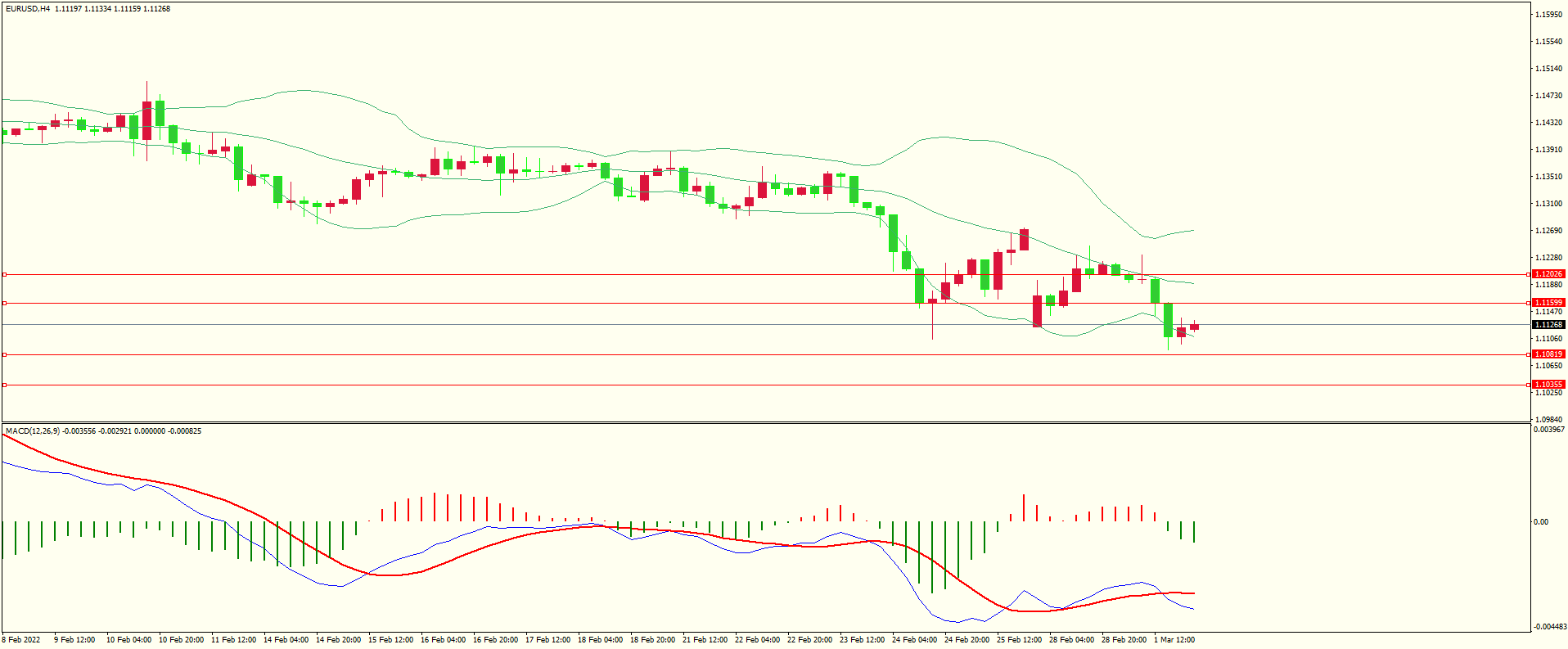Click the 1.15950 value on price scale
Viewport: 1568px width, 649px height.
(x=1549, y=15)
